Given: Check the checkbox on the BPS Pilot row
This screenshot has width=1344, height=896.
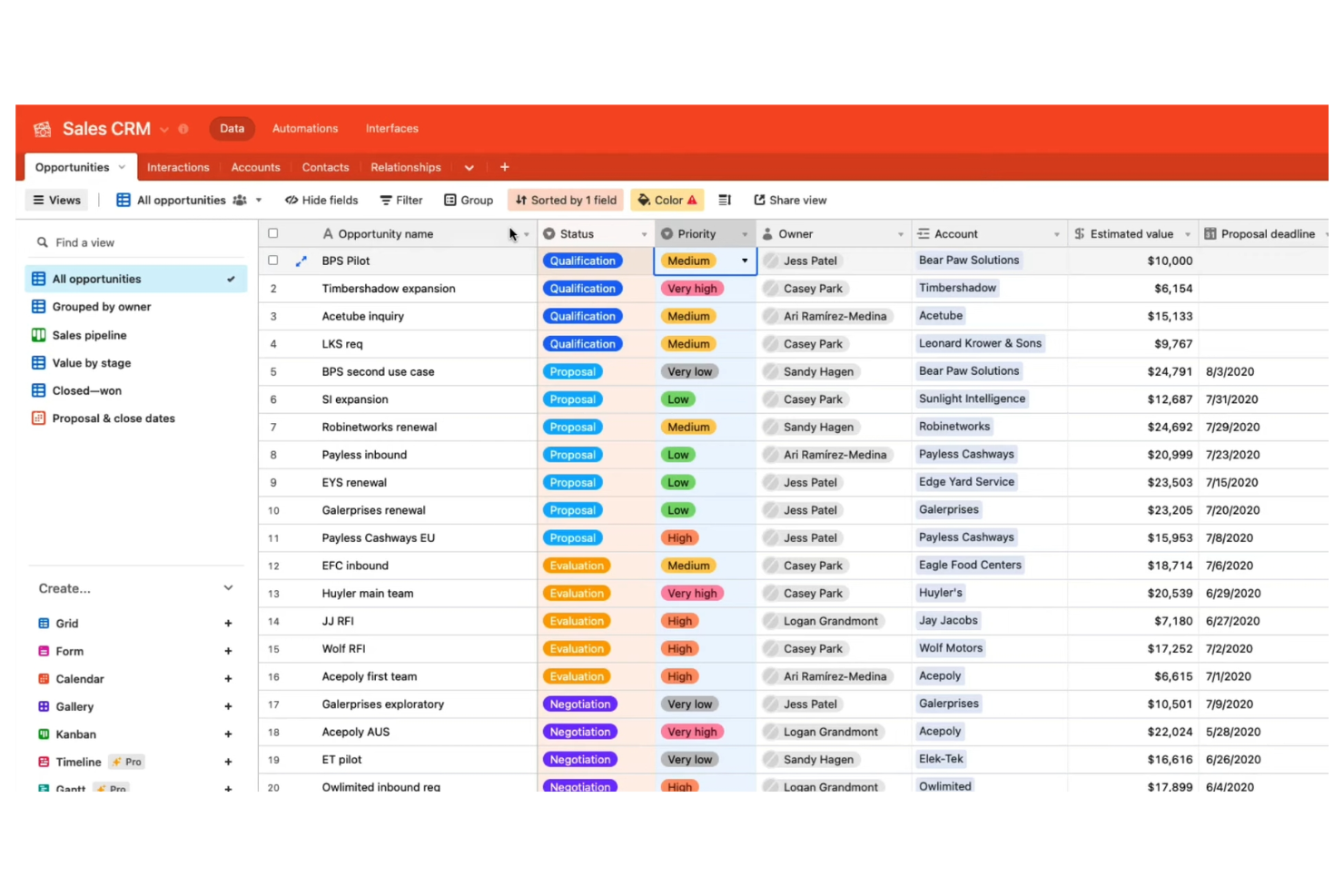Looking at the screenshot, I should [x=272, y=261].
